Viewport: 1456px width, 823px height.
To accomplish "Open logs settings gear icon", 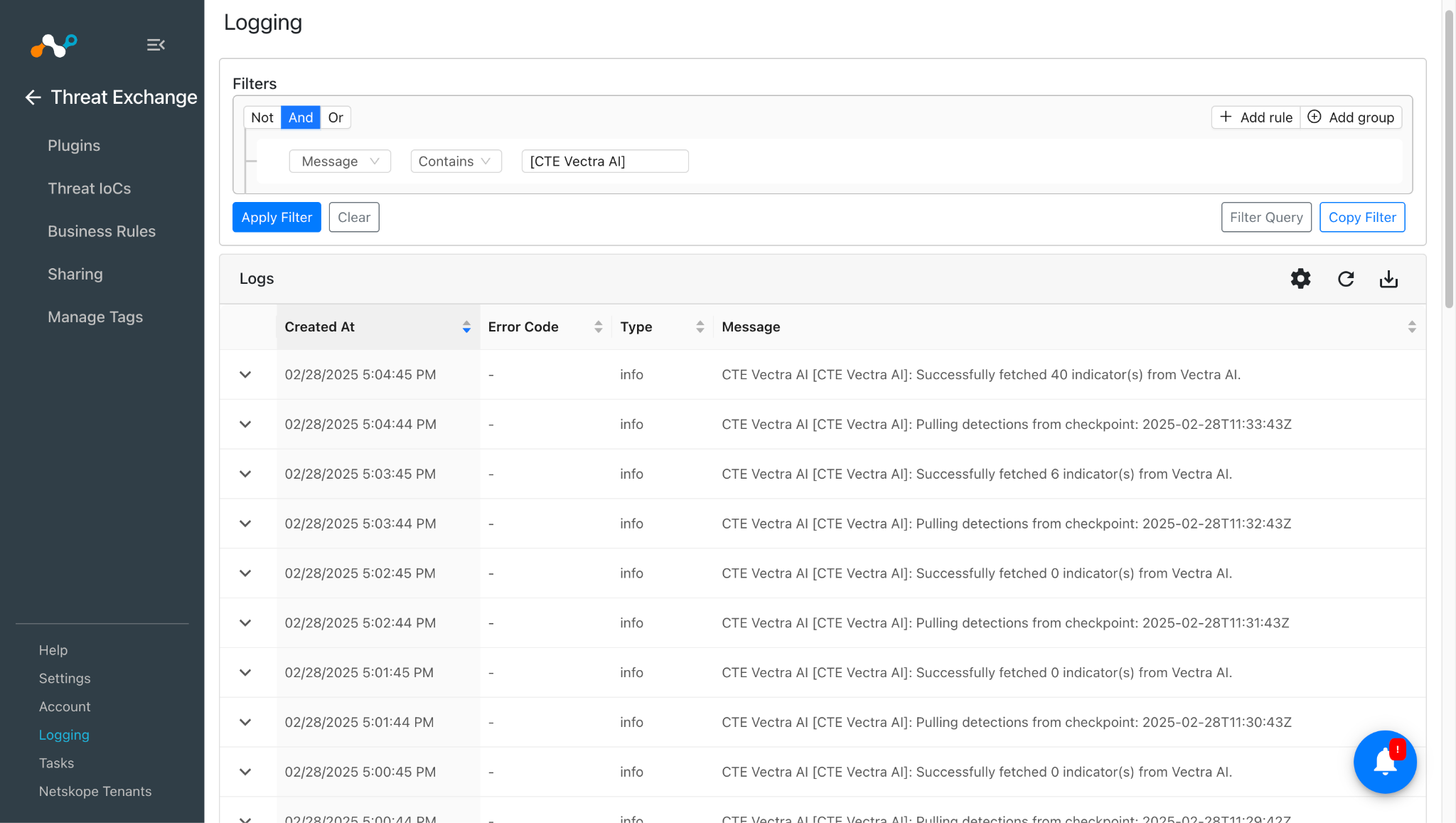I will [1300, 279].
